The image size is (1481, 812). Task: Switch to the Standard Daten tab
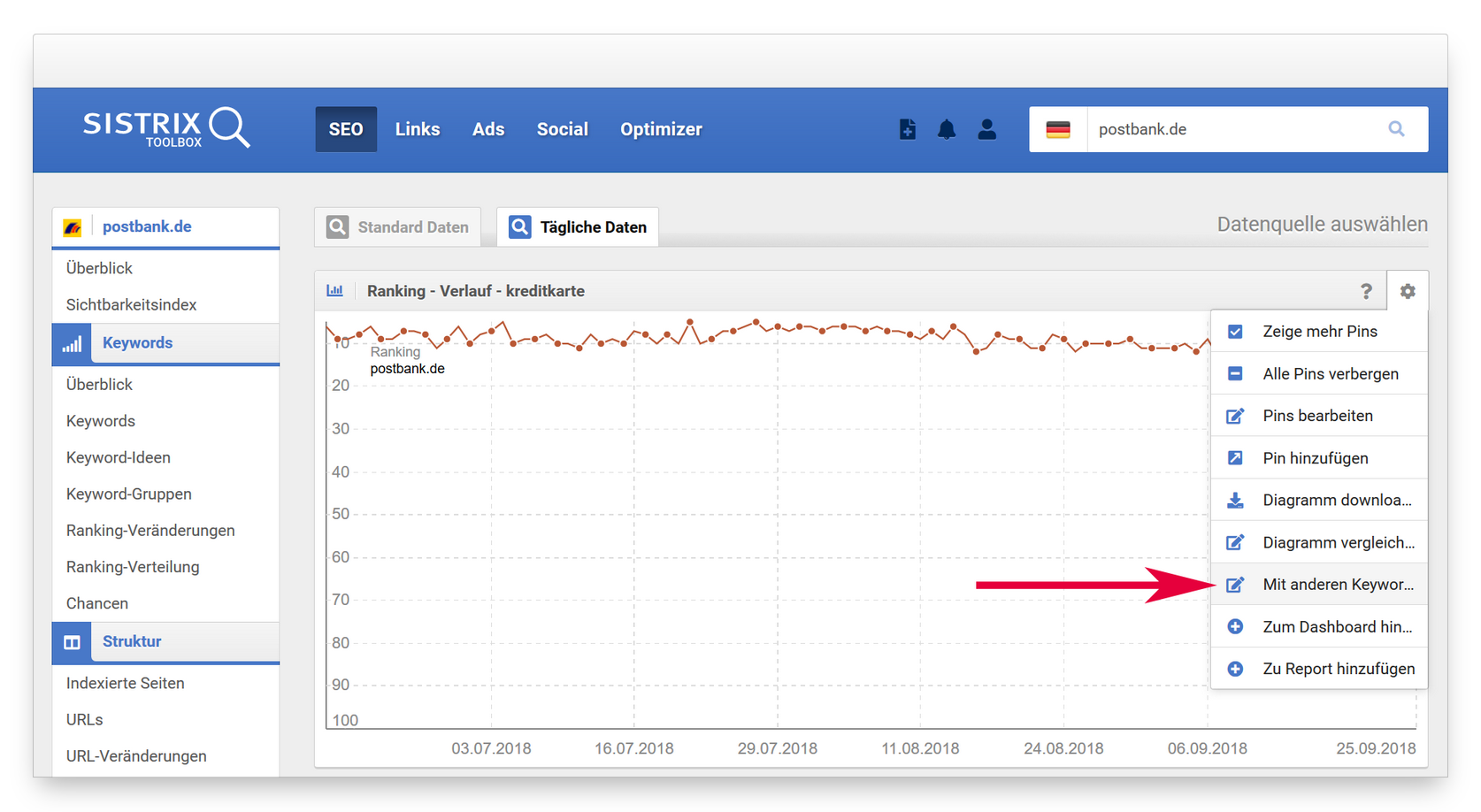tap(398, 227)
